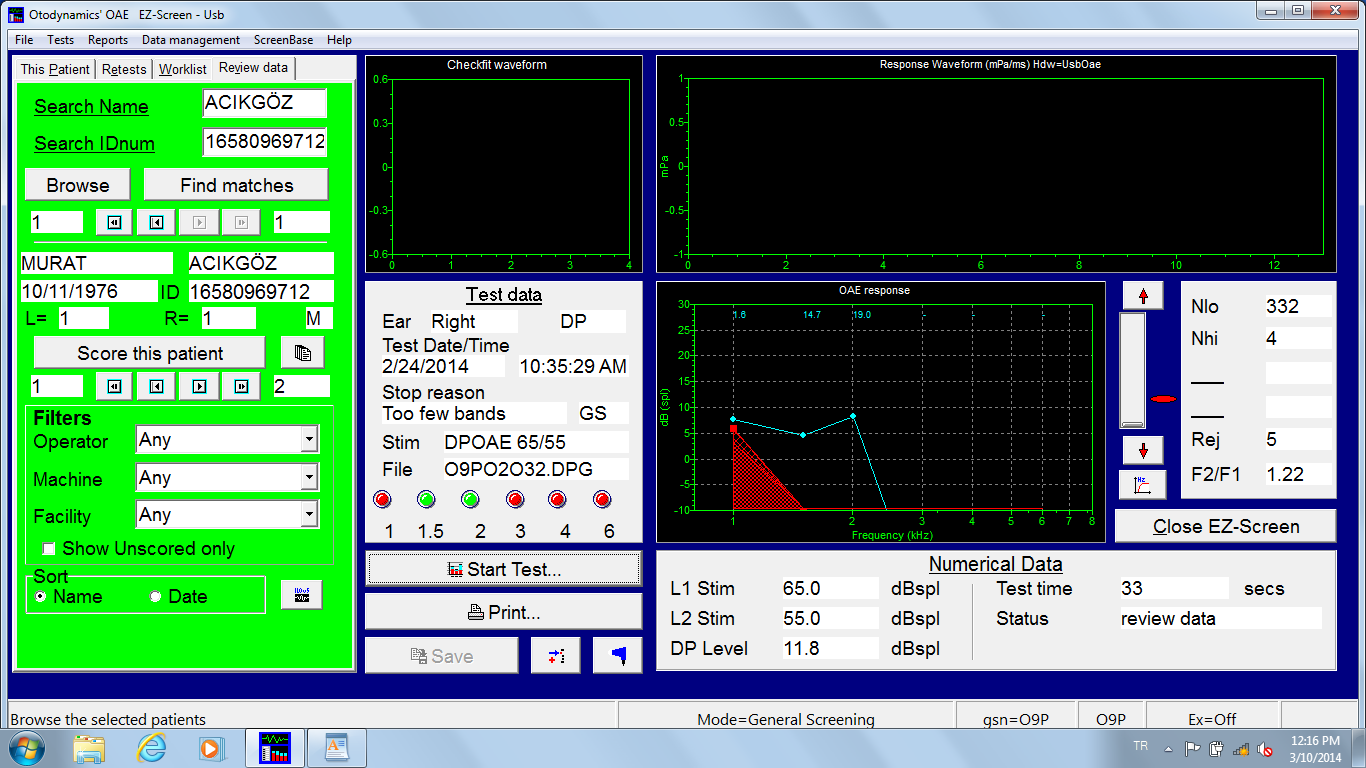Switch to Worklist tab
Screen dimensions: 1366x768
pyautogui.click(x=183, y=69)
